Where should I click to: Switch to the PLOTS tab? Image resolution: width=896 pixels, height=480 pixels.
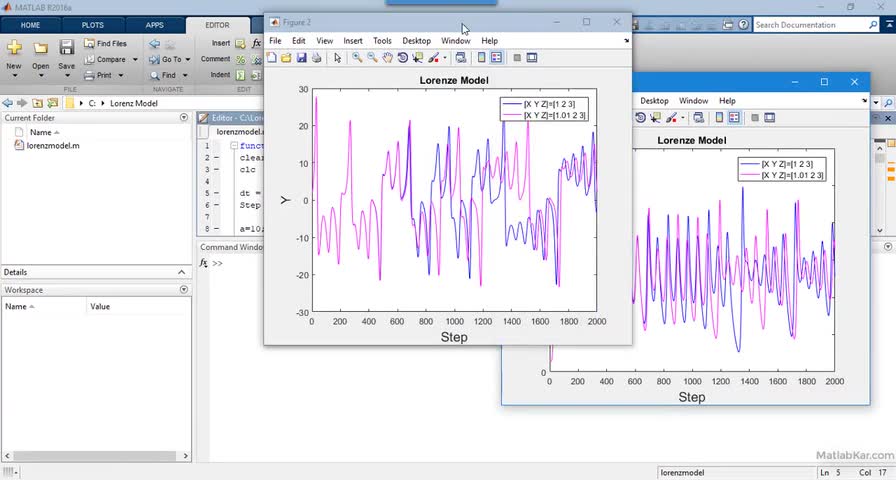pos(93,25)
